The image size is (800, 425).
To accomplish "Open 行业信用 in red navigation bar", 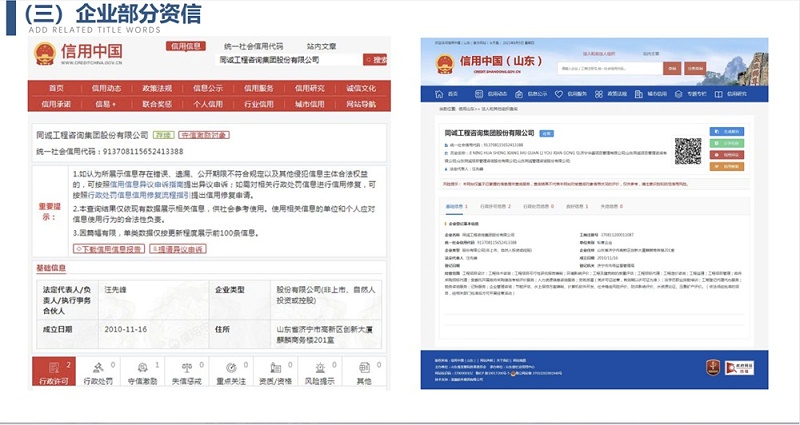I will point(259,104).
